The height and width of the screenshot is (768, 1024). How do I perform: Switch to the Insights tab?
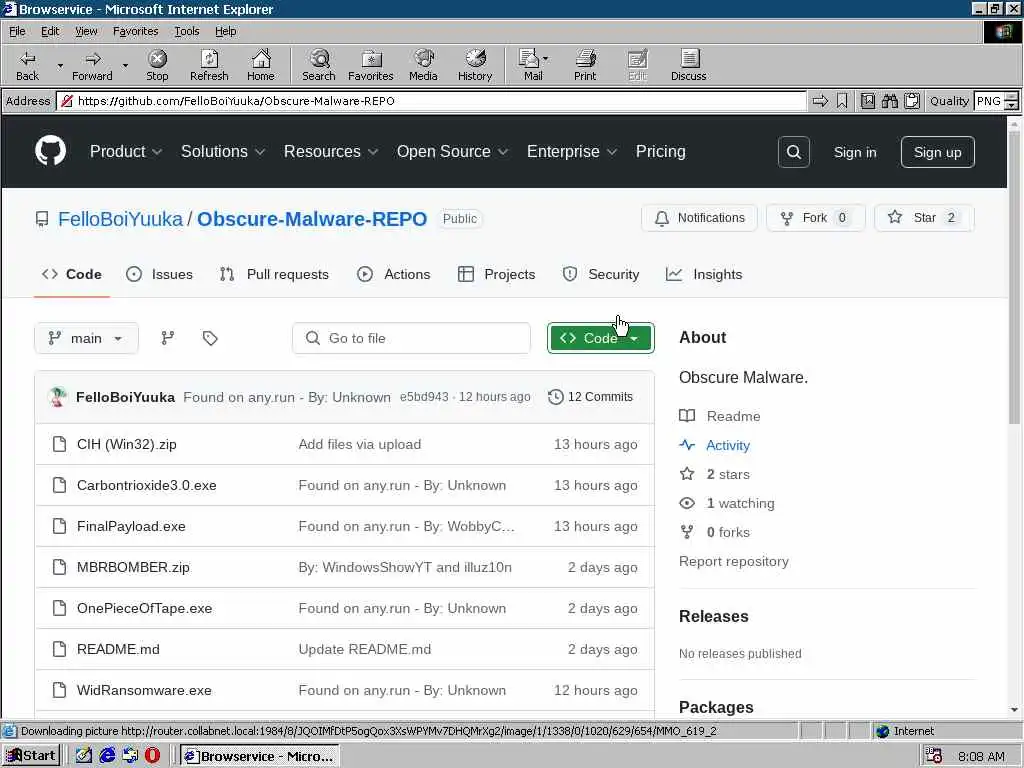704,274
